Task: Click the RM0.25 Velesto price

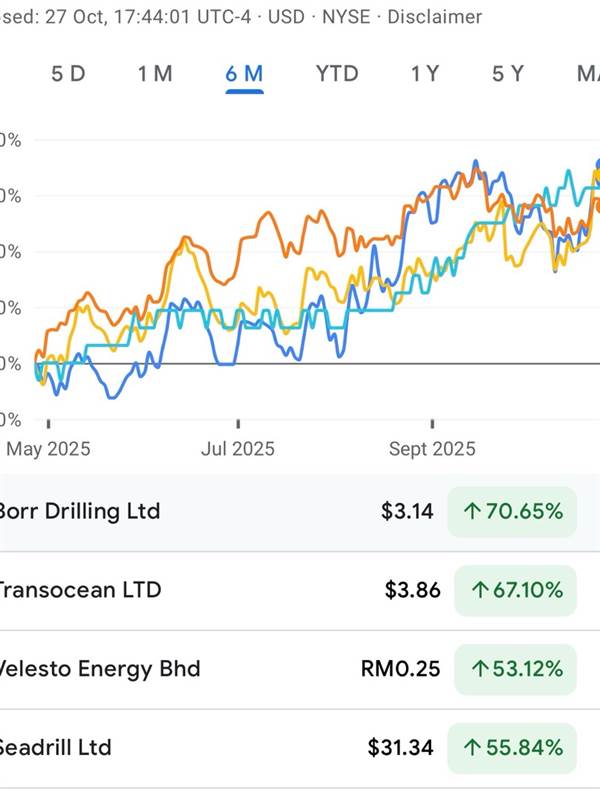Action: coord(400,669)
